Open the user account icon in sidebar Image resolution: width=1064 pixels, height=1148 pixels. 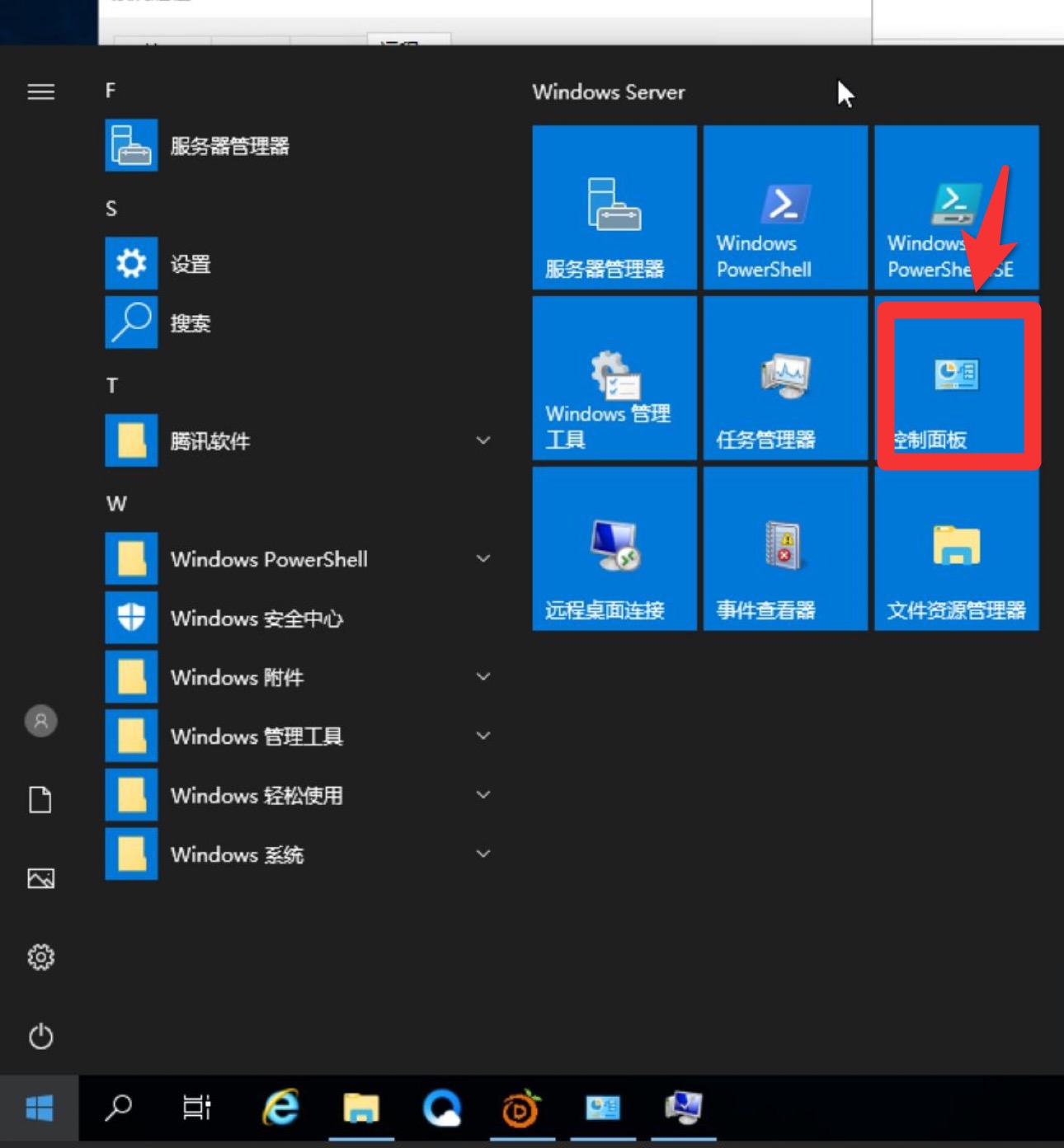coord(40,721)
